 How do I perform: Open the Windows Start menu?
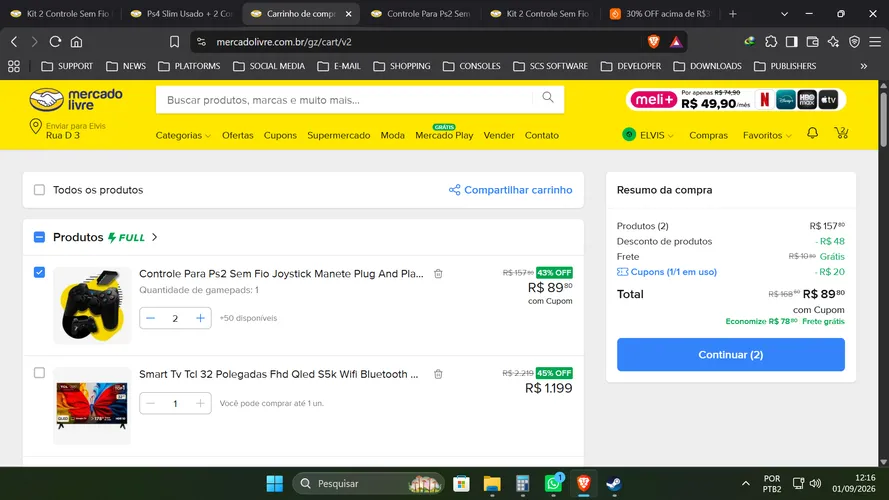point(274,484)
